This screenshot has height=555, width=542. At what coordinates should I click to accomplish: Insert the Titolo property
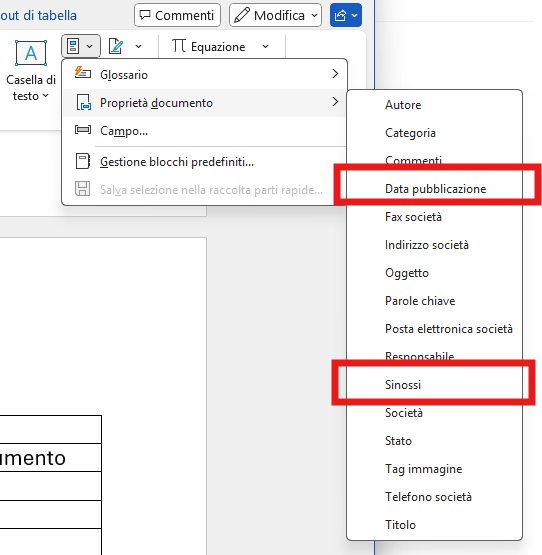point(434,524)
